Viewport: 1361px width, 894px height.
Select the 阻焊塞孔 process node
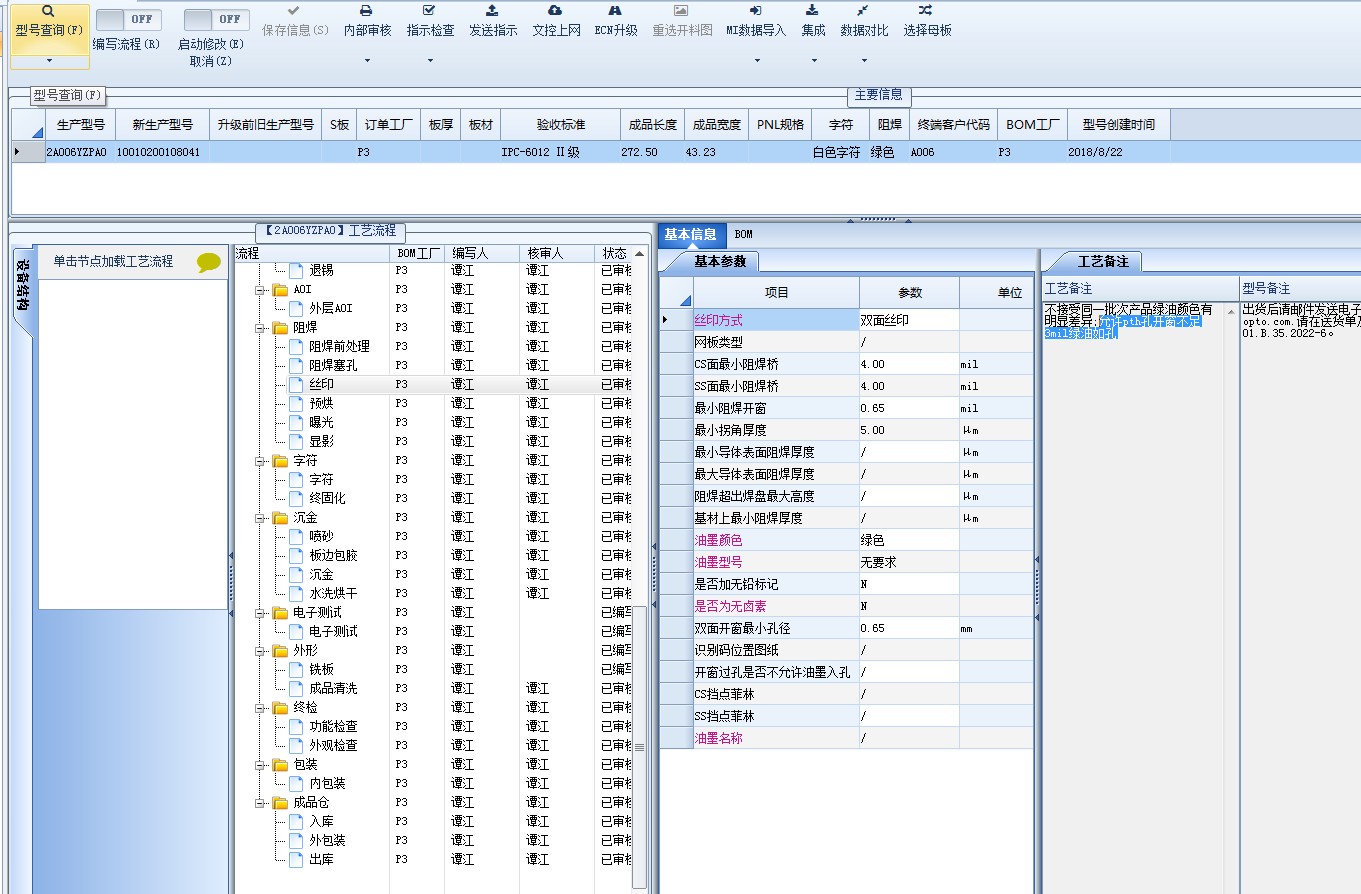(x=333, y=365)
